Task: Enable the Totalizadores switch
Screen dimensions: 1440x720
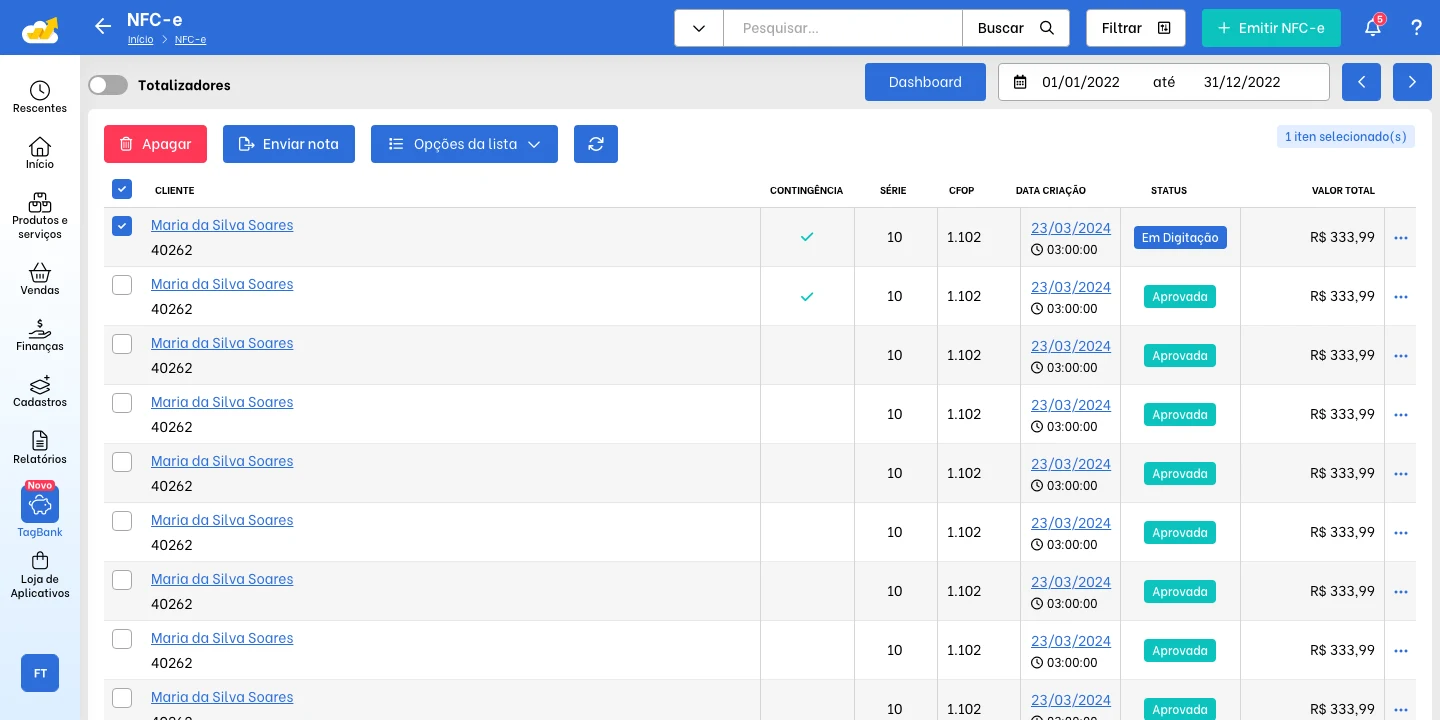Action: [108, 85]
